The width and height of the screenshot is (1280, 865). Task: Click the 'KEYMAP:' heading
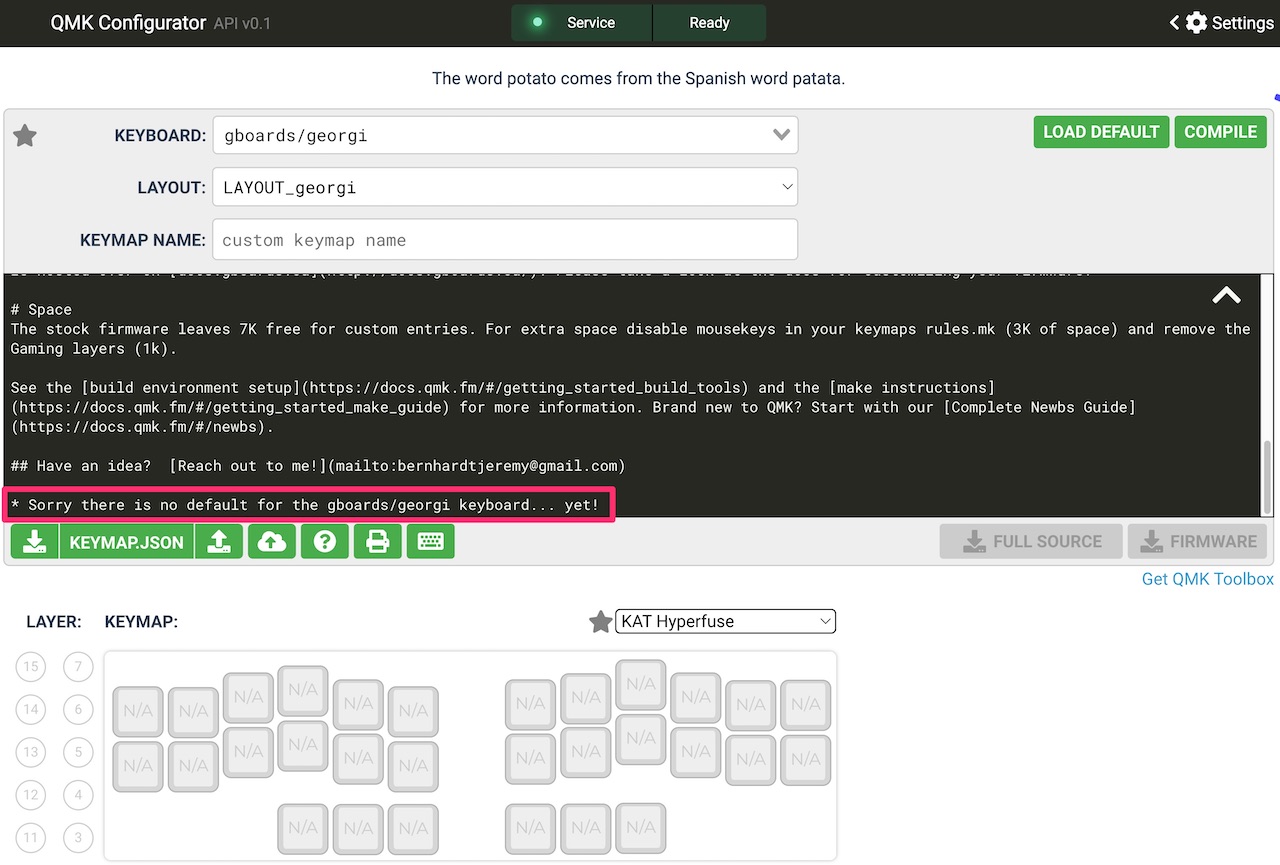click(141, 621)
